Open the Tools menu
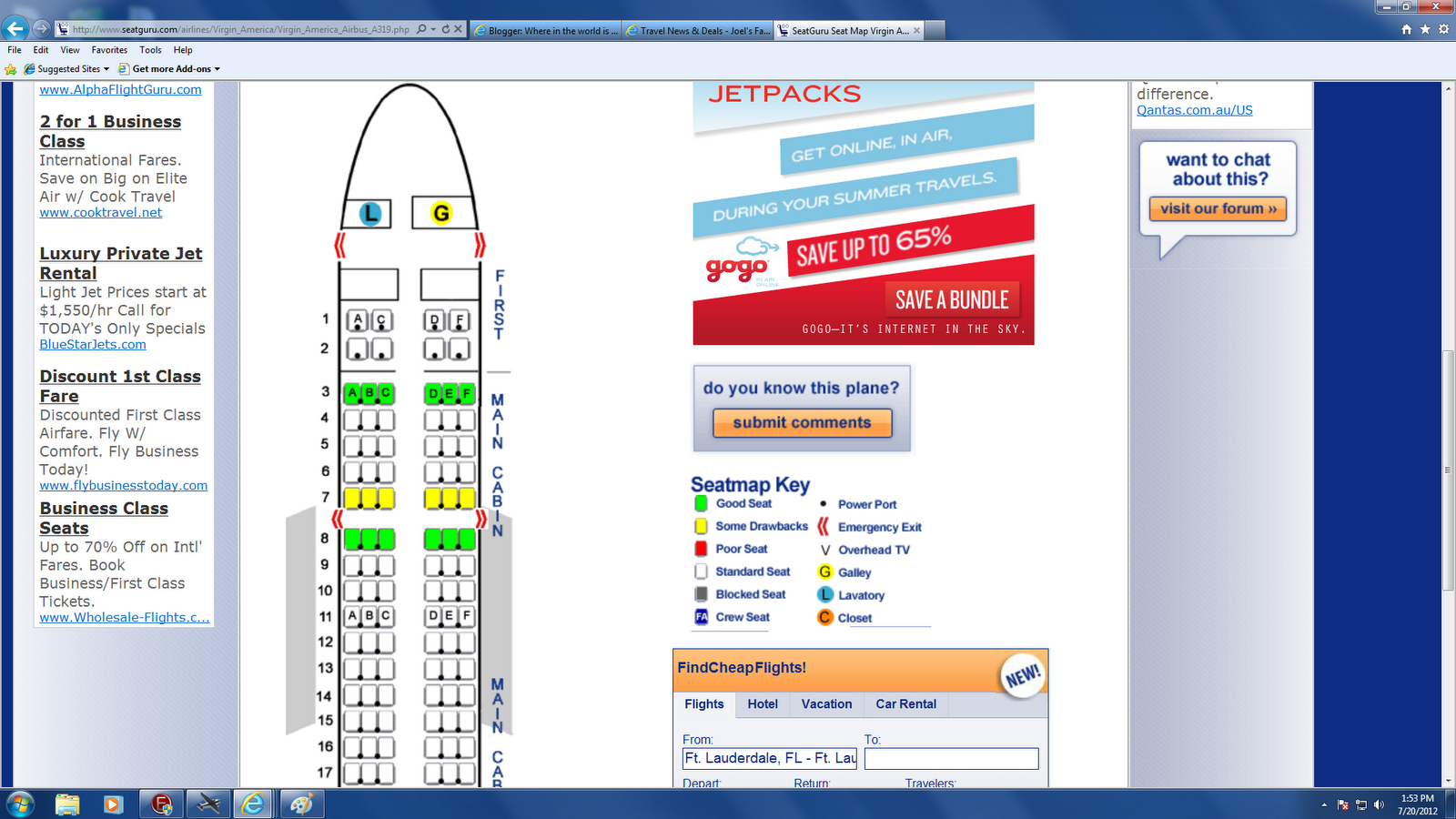This screenshot has width=1456, height=819. pyautogui.click(x=151, y=50)
